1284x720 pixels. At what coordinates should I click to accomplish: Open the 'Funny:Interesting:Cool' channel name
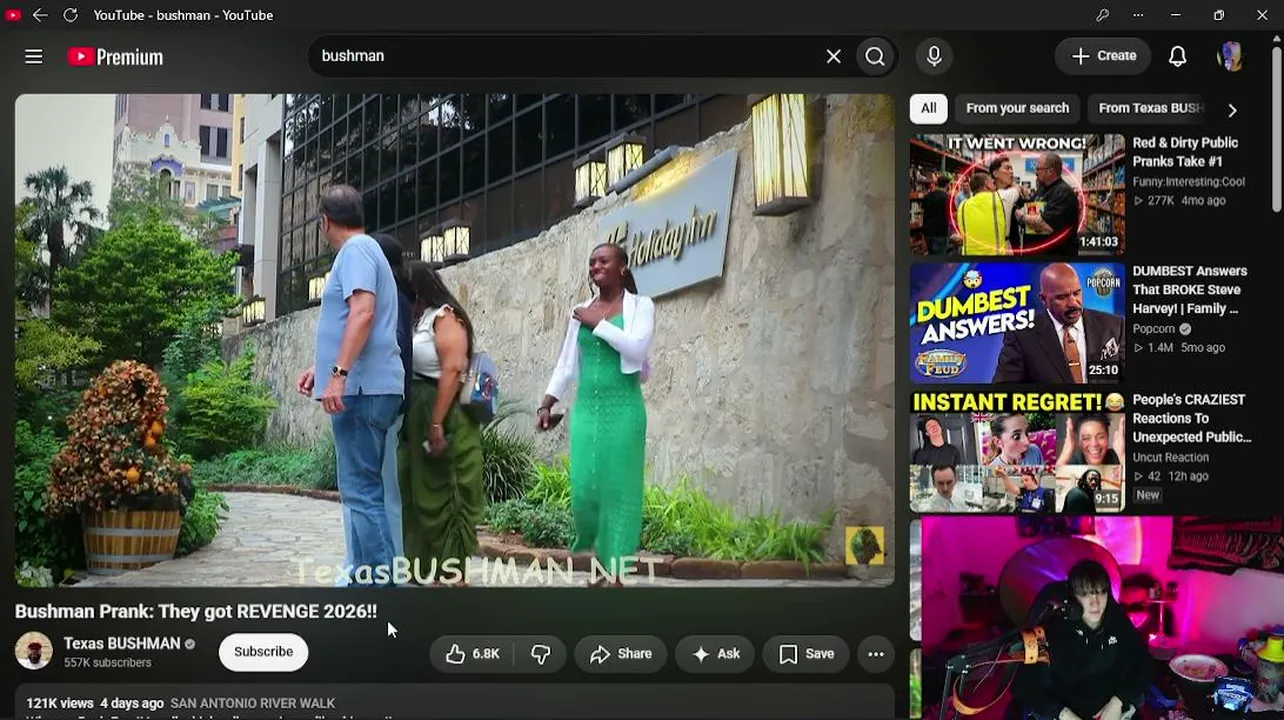(1189, 182)
